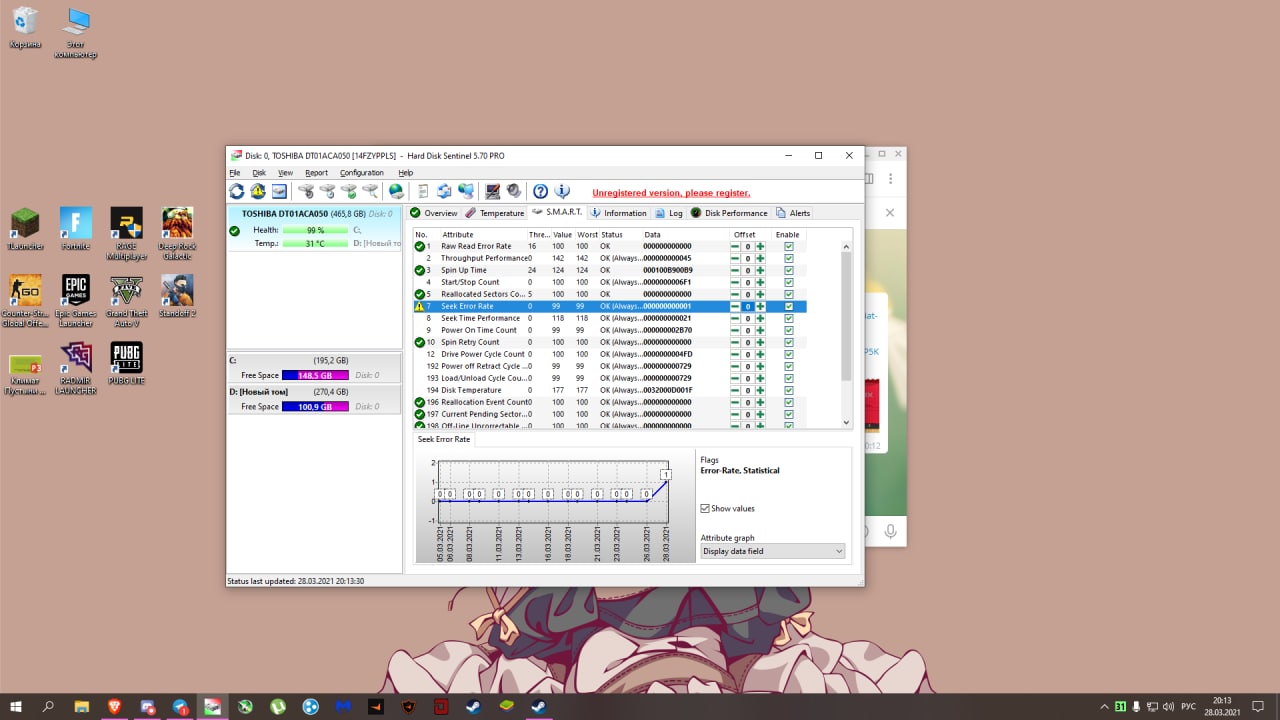Click the blue info toolbar icon
The width and height of the screenshot is (1280, 720).
click(x=562, y=191)
